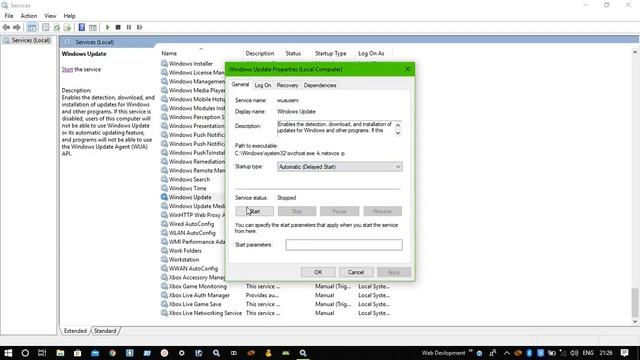The width and height of the screenshot is (640, 360).
Task: Open the Windows Start menu
Action: pos(8,353)
